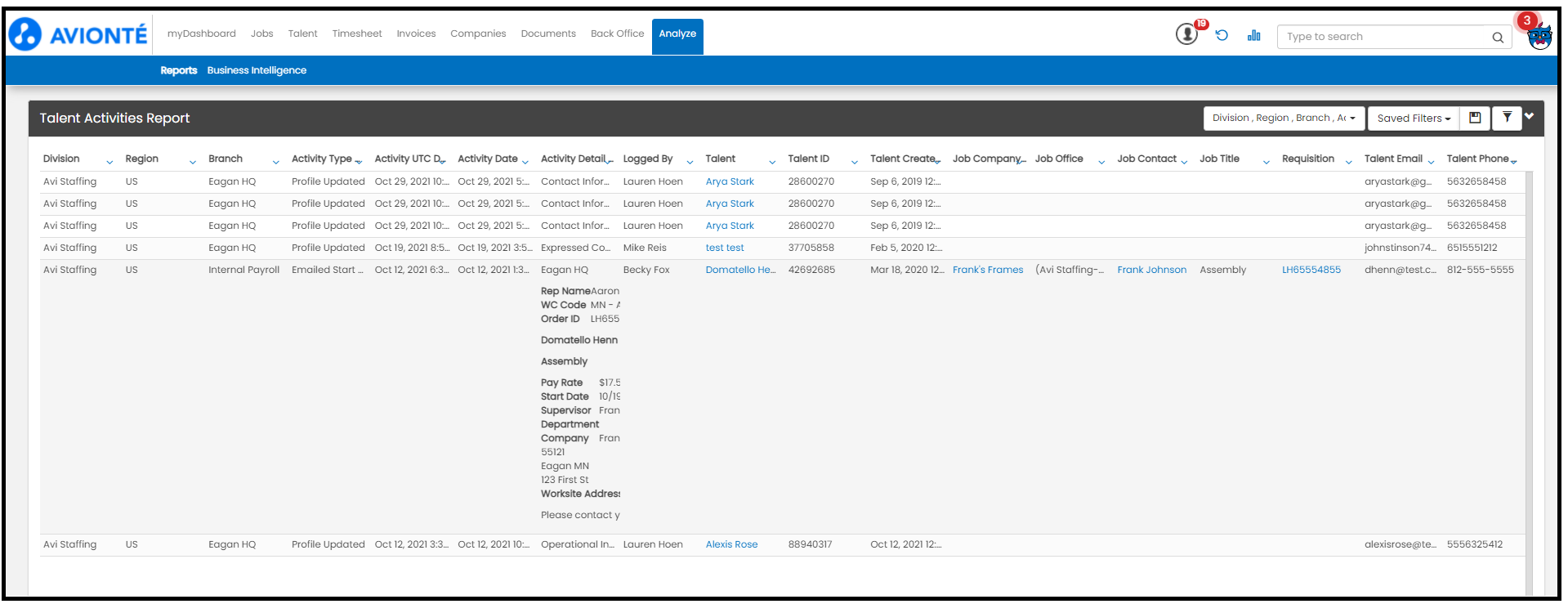The height and width of the screenshot is (604, 1568).
Task: Click the recent history refresh icon
Action: [x=1222, y=35]
